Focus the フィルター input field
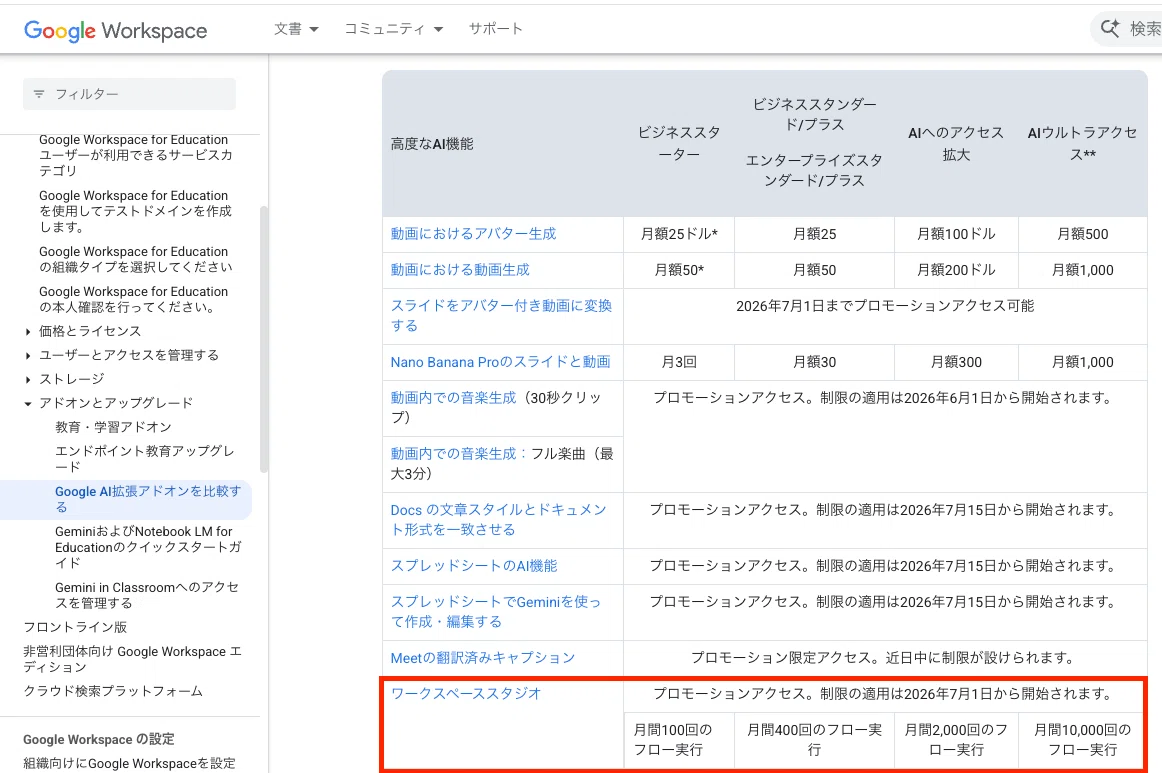Viewport: 1162px width, 773px height. click(x=129, y=94)
